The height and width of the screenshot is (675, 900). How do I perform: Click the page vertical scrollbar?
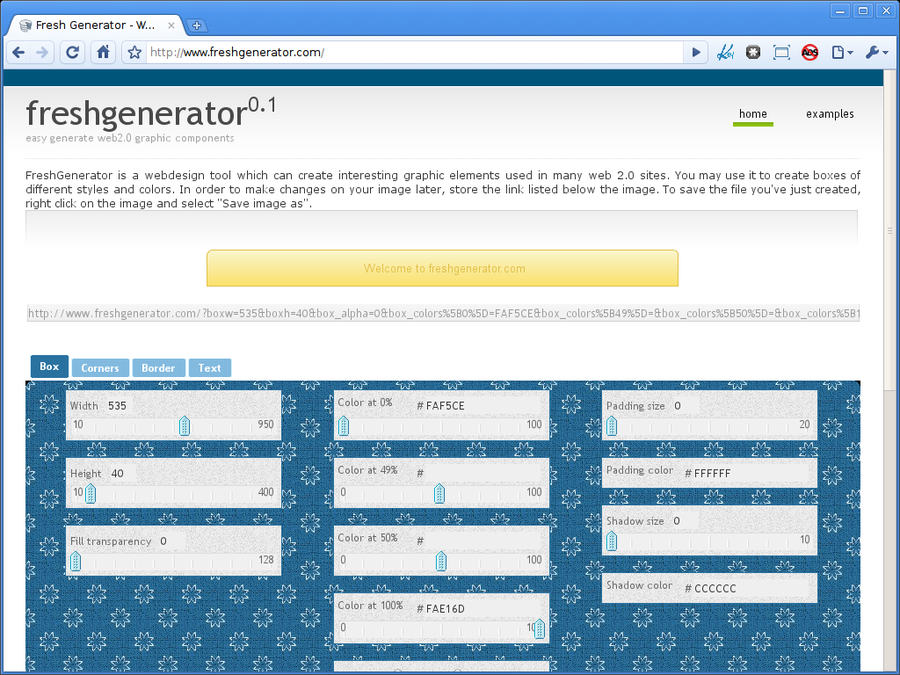click(x=890, y=231)
